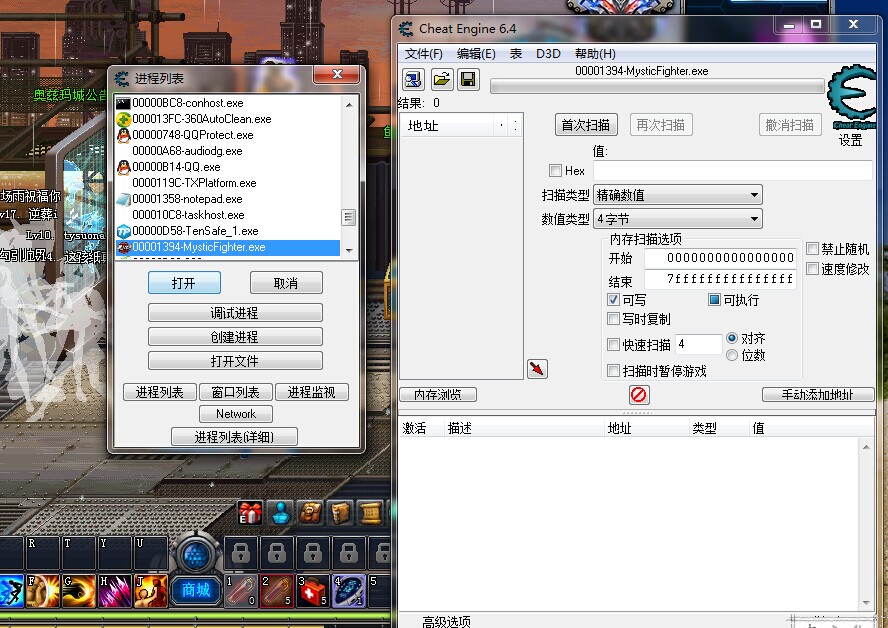The image size is (888, 628).
Task: Select the 360AutoClean.exe process entry
Action: (x=228, y=119)
